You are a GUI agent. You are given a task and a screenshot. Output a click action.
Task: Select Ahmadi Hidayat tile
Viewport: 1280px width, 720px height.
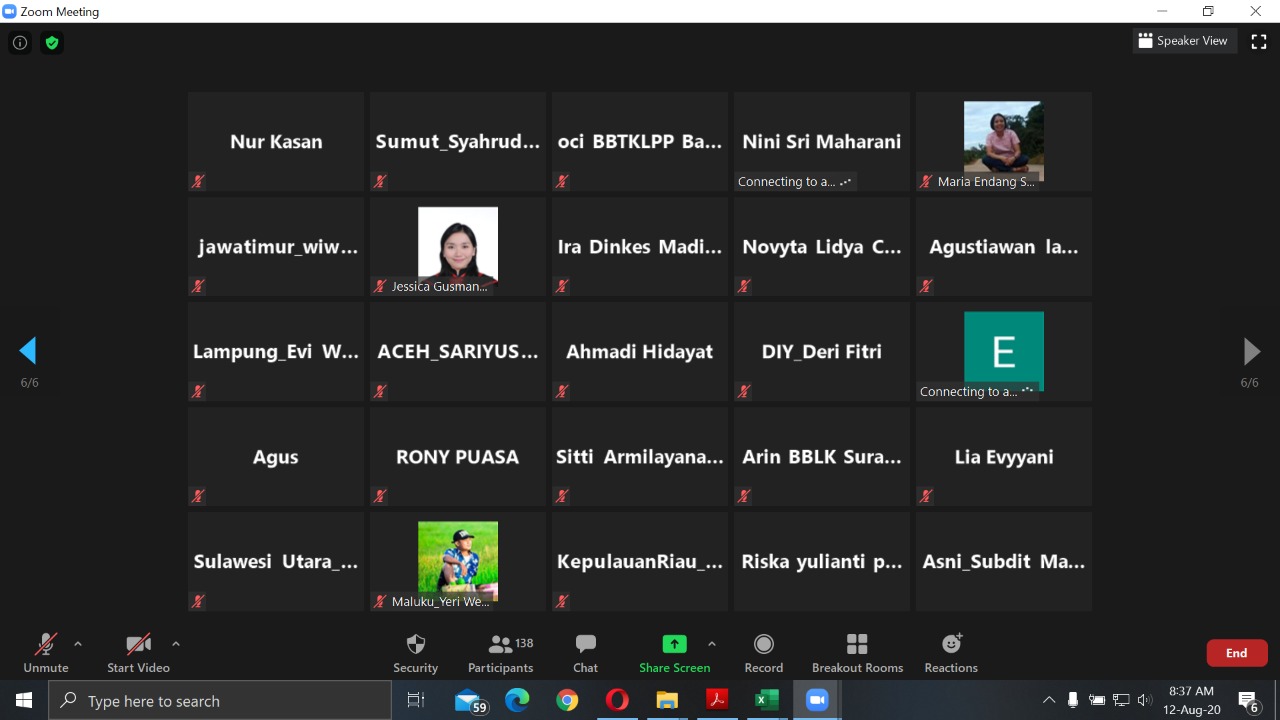pyautogui.click(x=640, y=352)
